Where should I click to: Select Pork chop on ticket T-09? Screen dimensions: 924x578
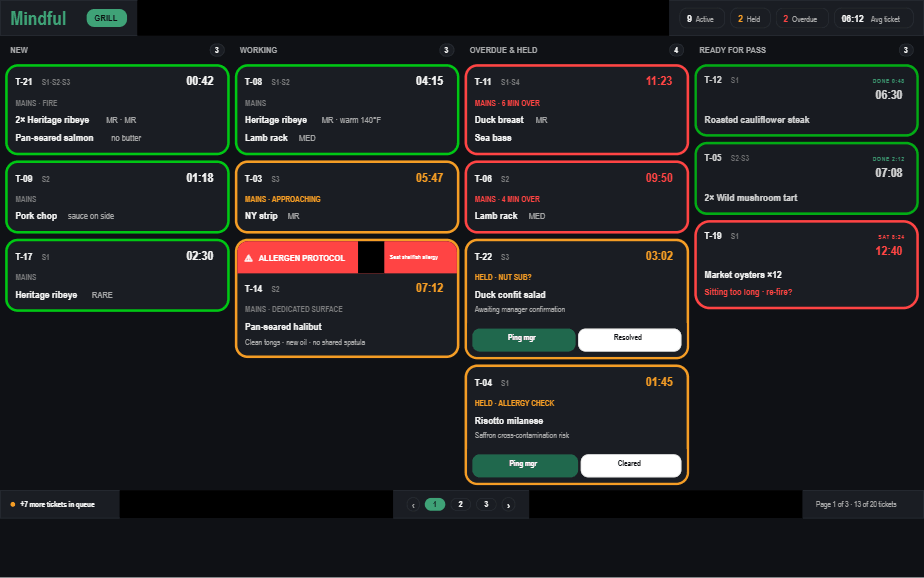tap(36, 216)
